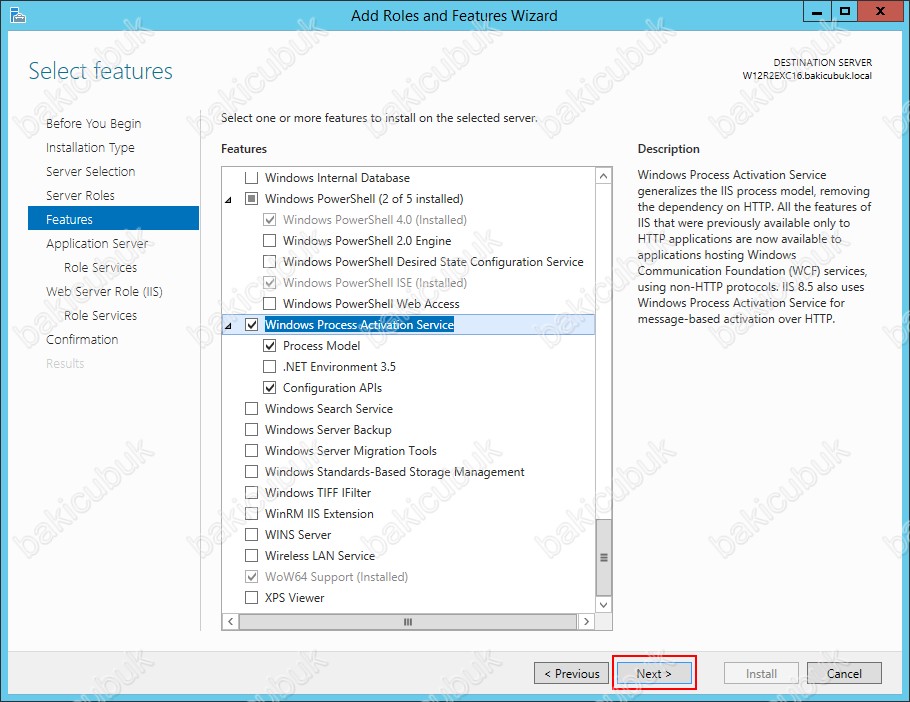Viewport: 910px width, 702px height.
Task: Enable Windows PowerShell 2.0 Engine checkbox
Action: [269, 241]
